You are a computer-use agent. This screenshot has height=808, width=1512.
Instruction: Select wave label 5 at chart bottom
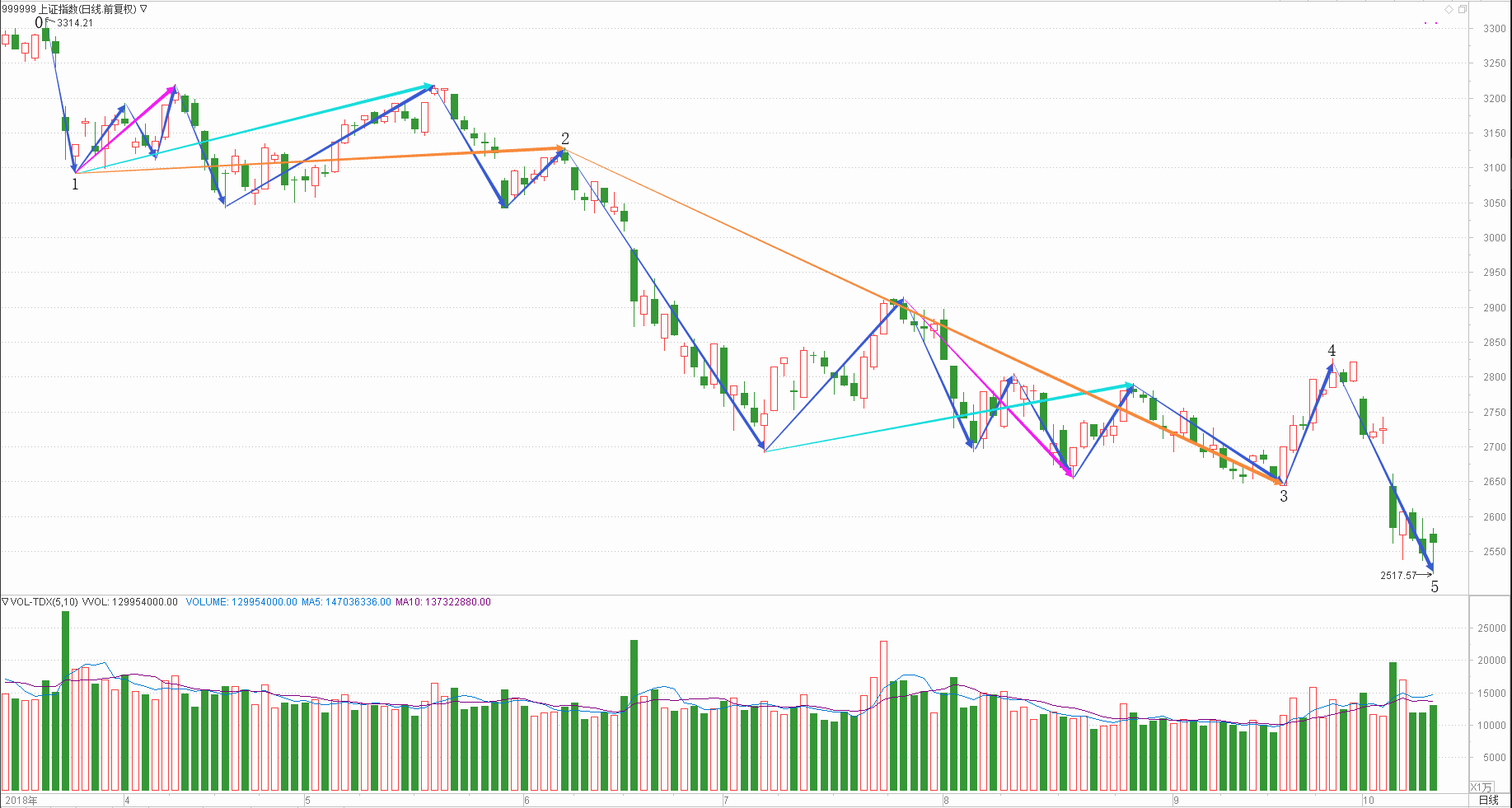(x=1435, y=586)
